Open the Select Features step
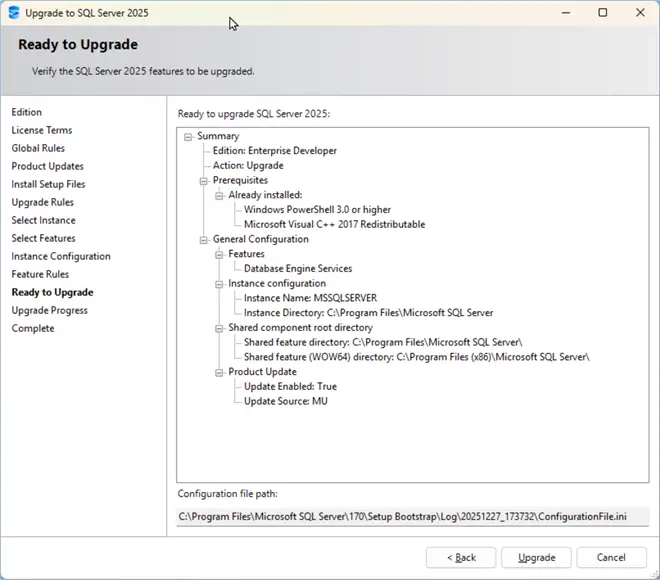The width and height of the screenshot is (660, 580). click(43, 238)
